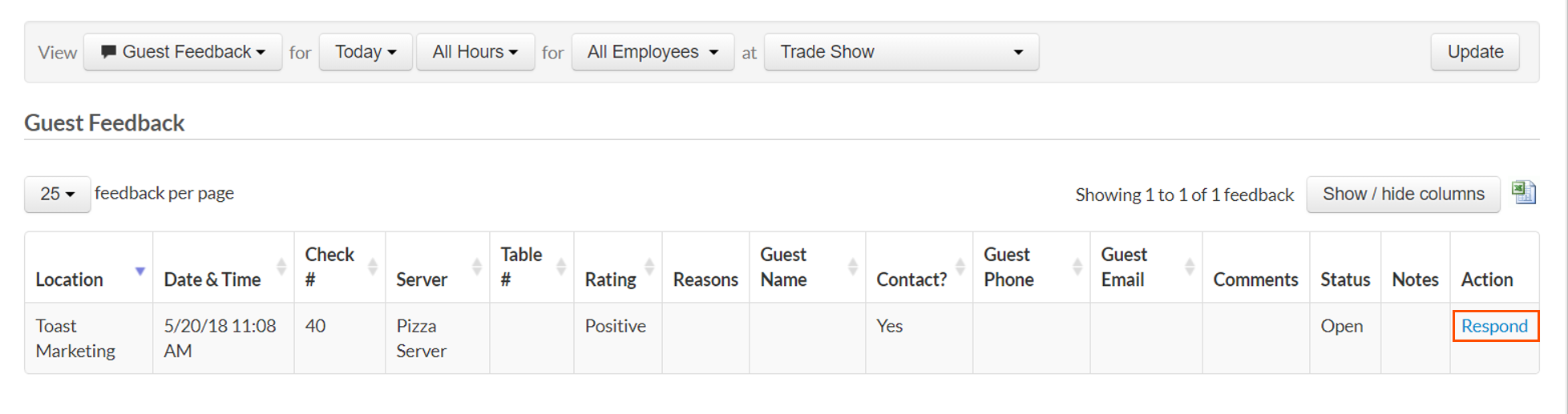Sort by Location column arrow
Image resolution: width=1568 pixels, height=414 pixels.
click(139, 271)
